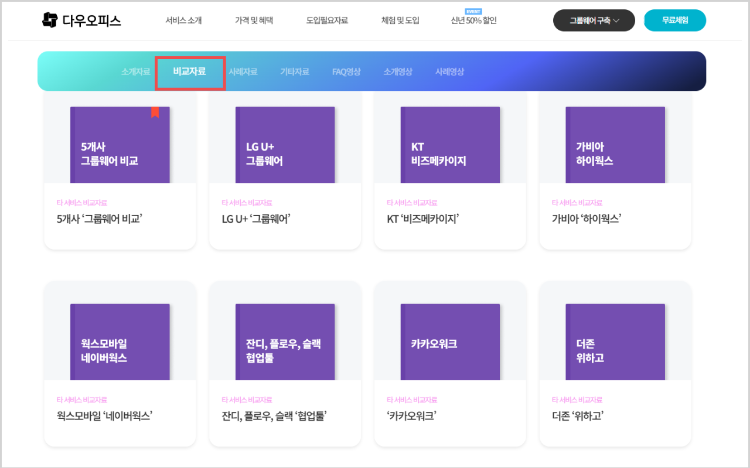Click the red bookmark on 5개사 cover
The width and height of the screenshot is (750, 468).
pyautogui.click(x=155, y=112)
